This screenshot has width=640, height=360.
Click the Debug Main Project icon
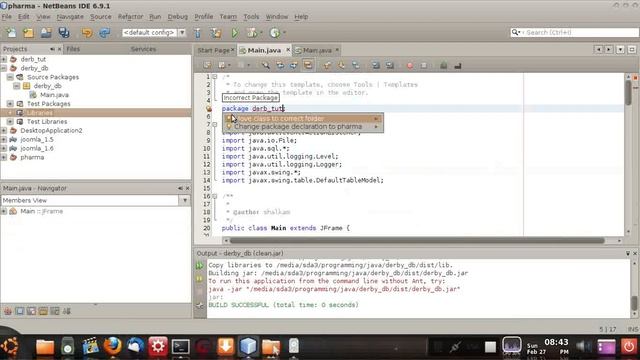click(x=252, y=33)
